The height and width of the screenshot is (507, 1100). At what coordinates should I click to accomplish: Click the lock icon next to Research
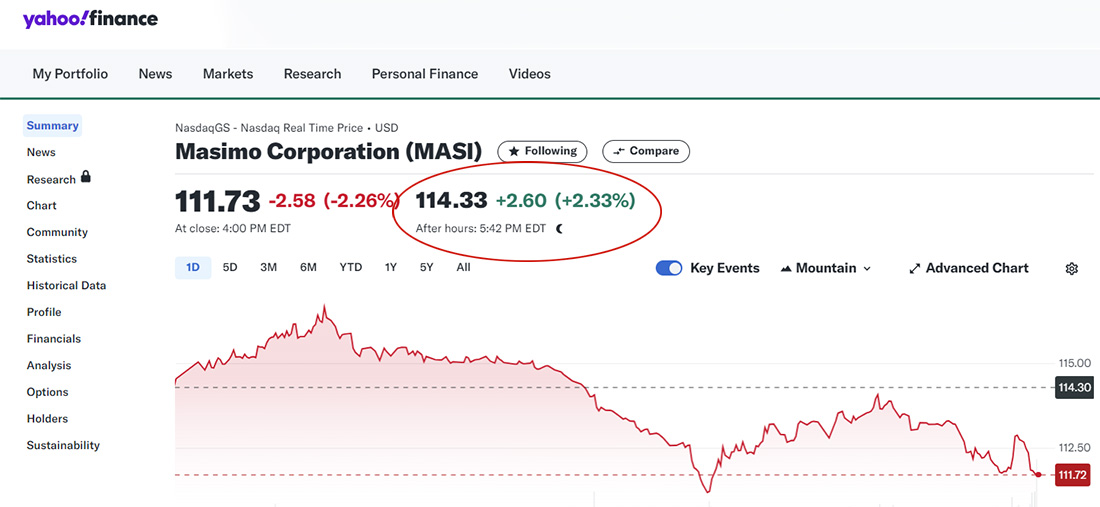pyautogui.click(x=86, y=176)
